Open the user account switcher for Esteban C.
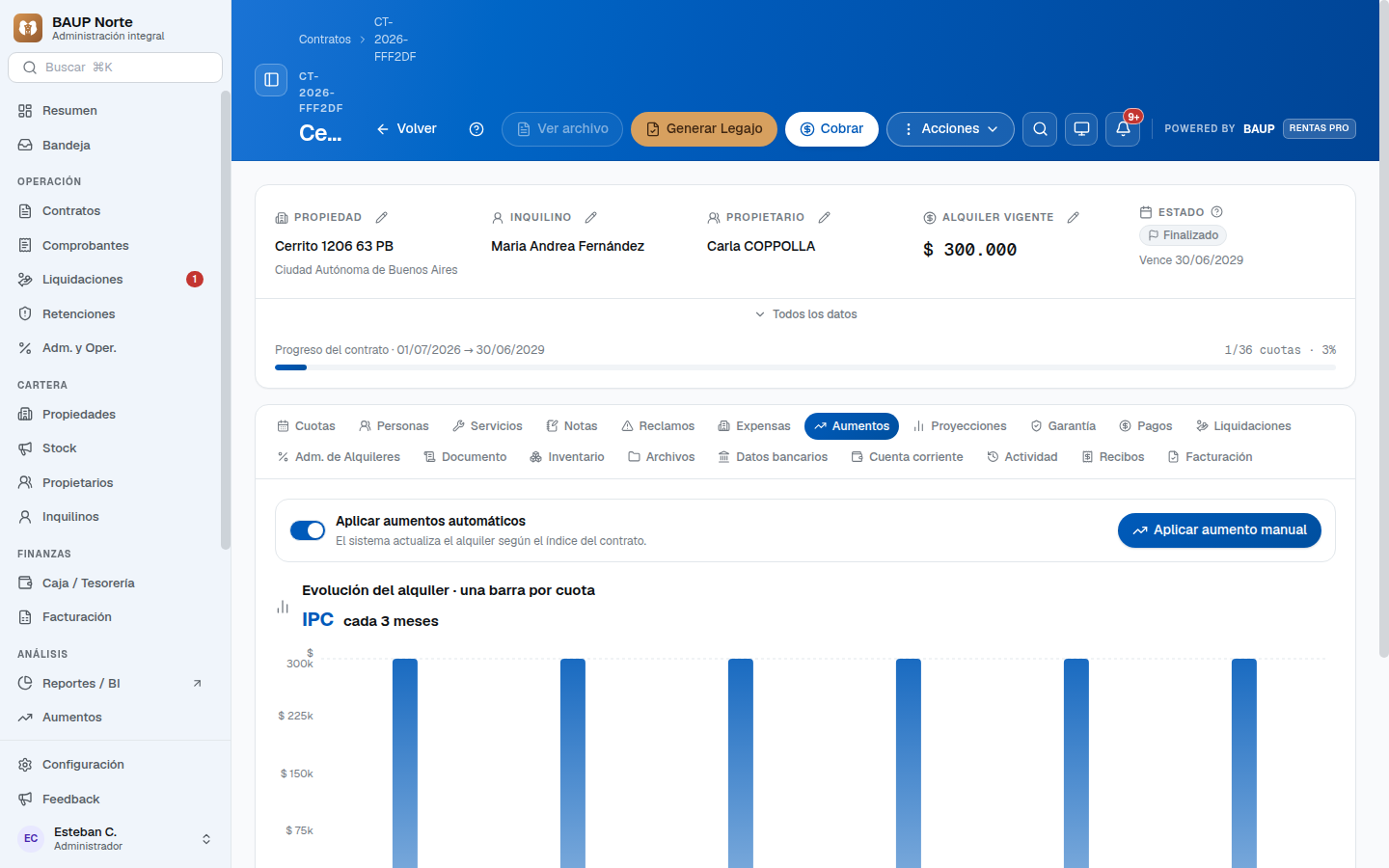Screen dimensions: 1389x868 click(x=115, y=839)
